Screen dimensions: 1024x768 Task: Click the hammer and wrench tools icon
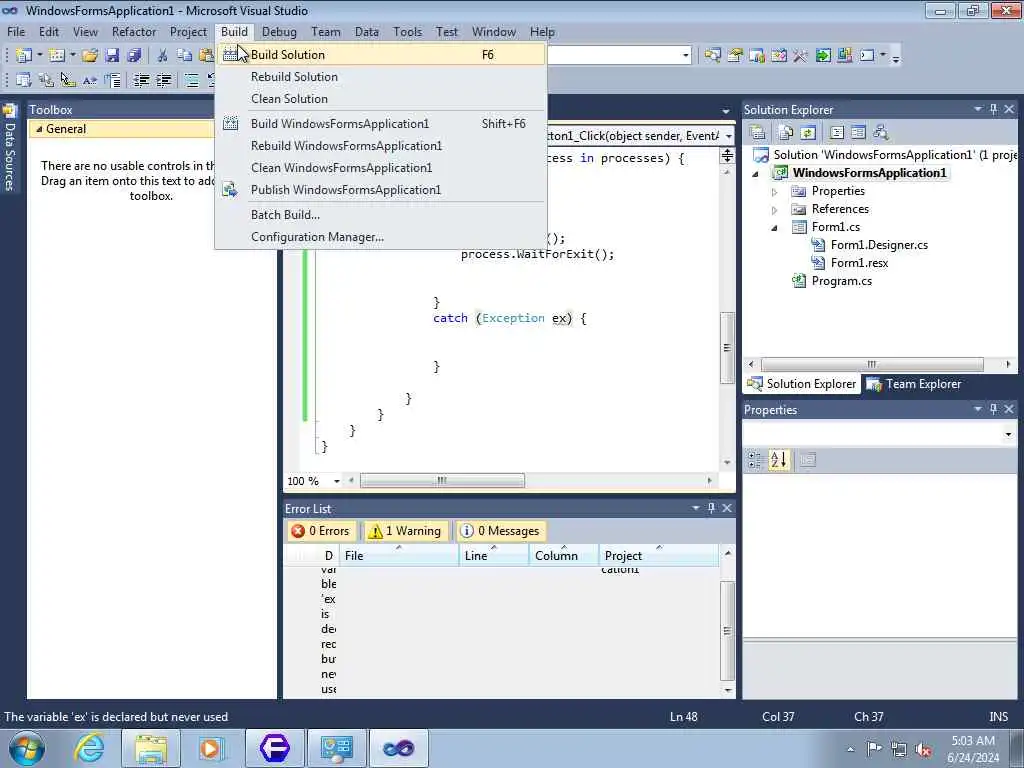click(x=801, y=56)
